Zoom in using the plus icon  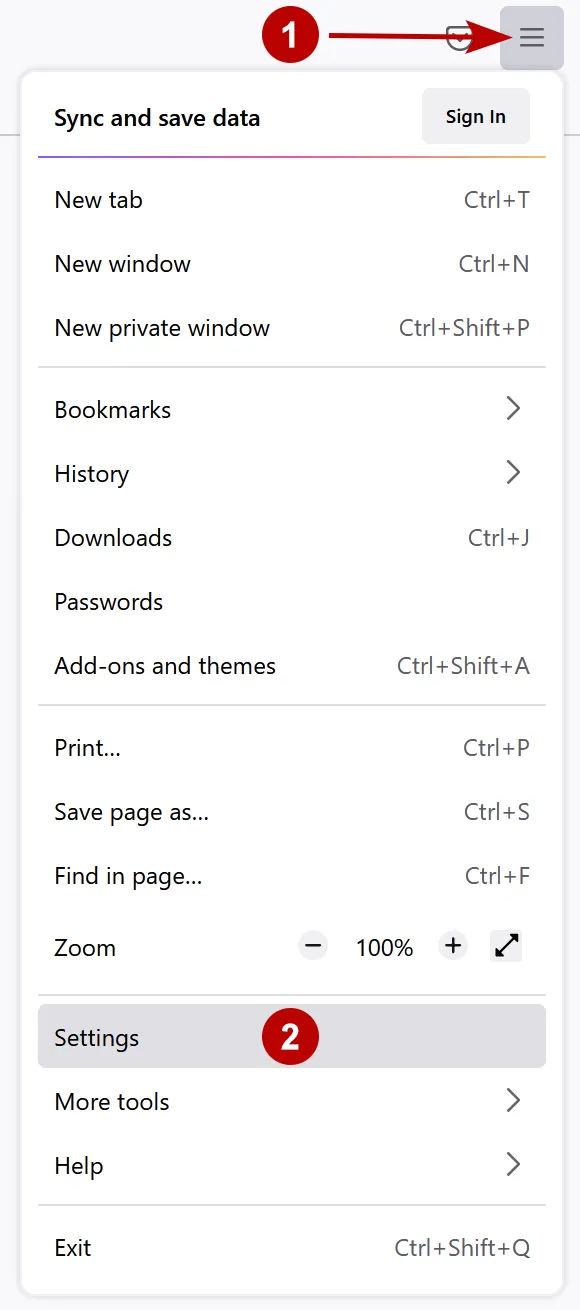point(452,945)
